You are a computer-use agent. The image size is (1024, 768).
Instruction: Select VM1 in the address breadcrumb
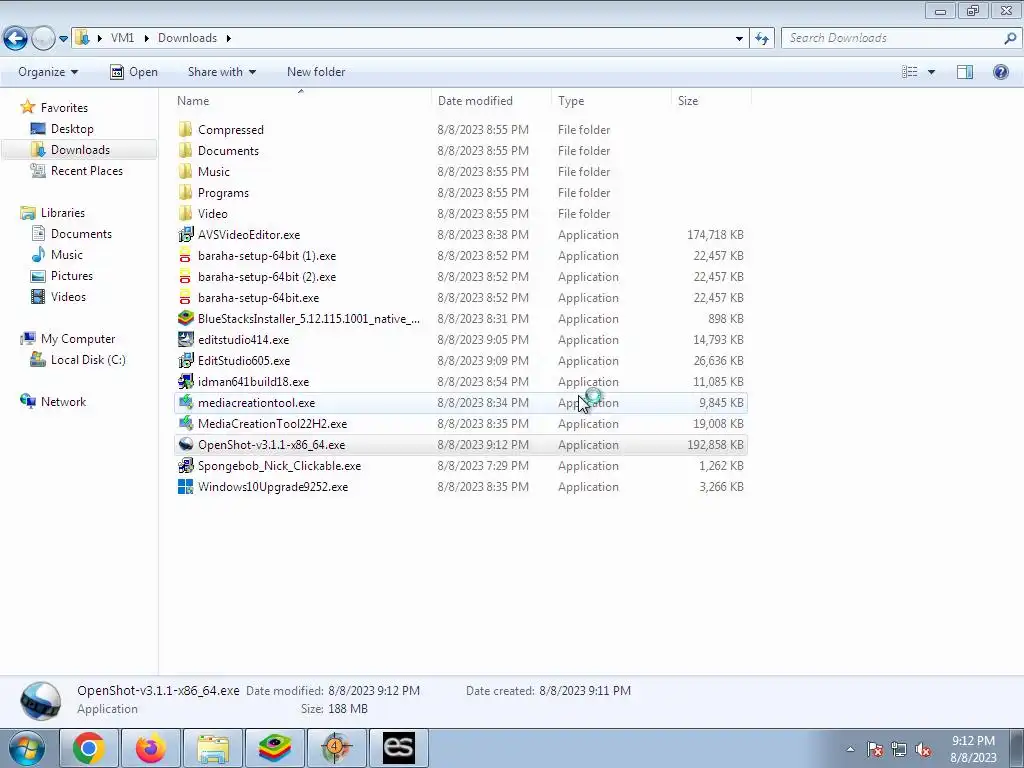123,38
